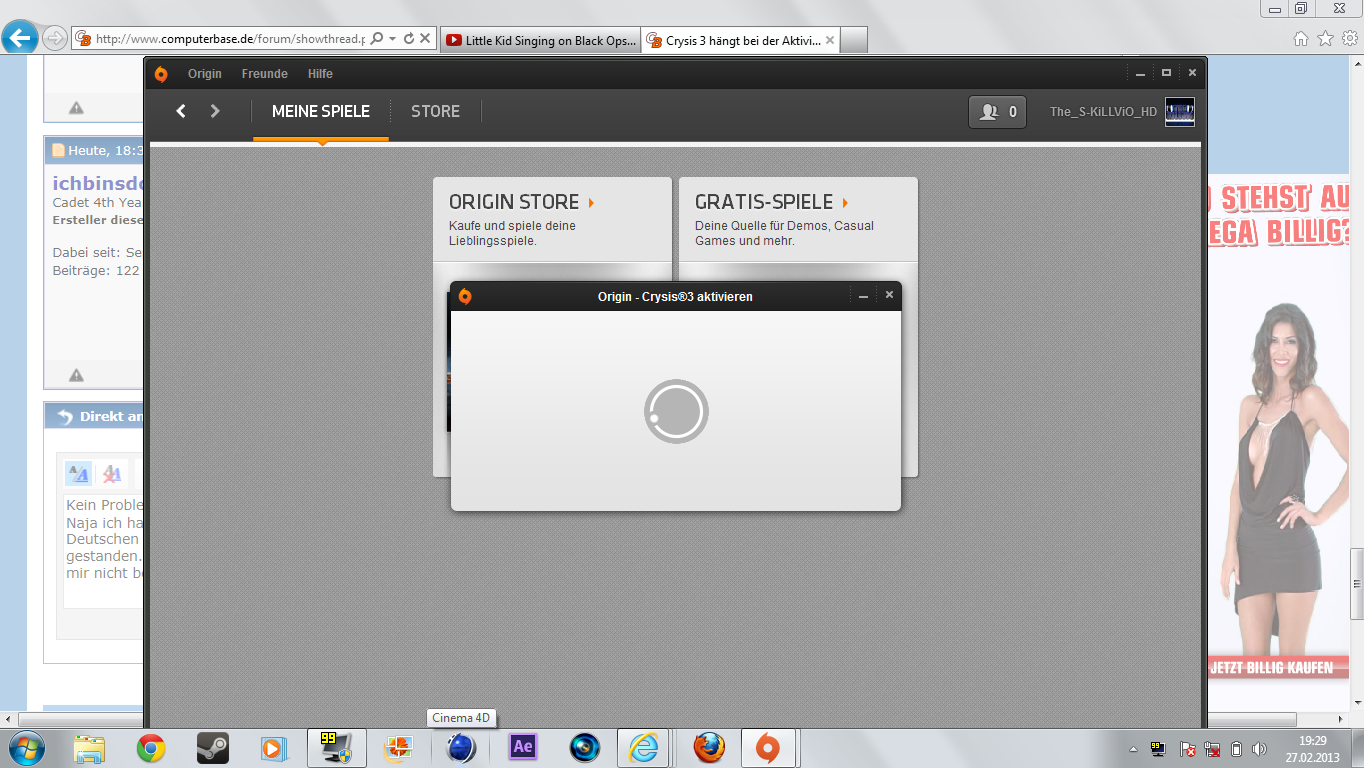Refresh the page in Internet Explorer
Viewport: 1364px width, 768px height.
click(x=409, y=38)
